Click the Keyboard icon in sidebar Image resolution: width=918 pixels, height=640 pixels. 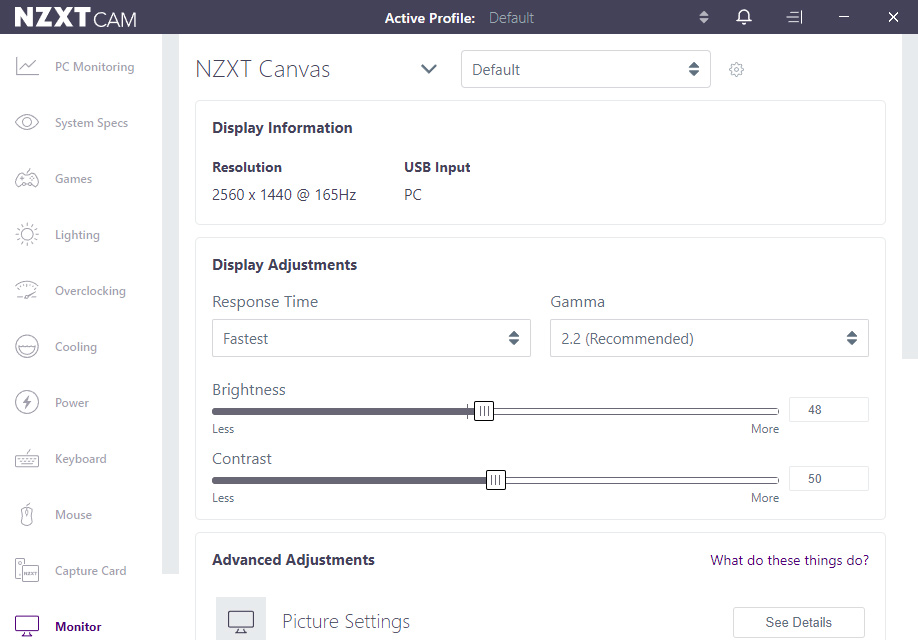(27, 459)
